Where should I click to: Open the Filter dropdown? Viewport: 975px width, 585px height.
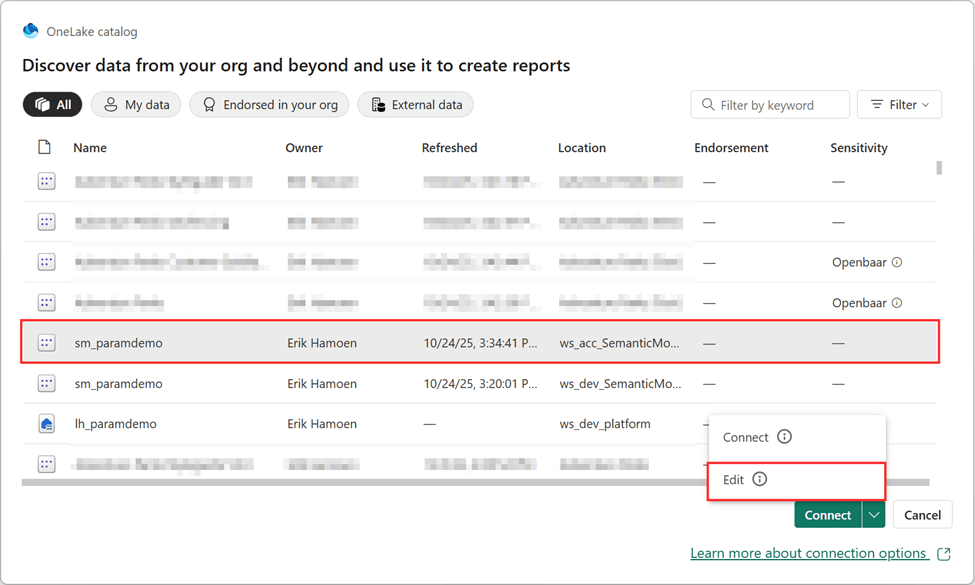899,105
